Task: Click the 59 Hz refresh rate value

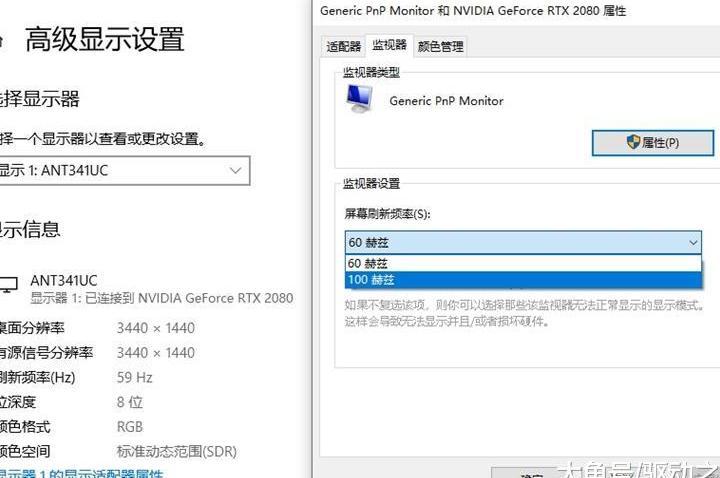Action: [134, 377]
